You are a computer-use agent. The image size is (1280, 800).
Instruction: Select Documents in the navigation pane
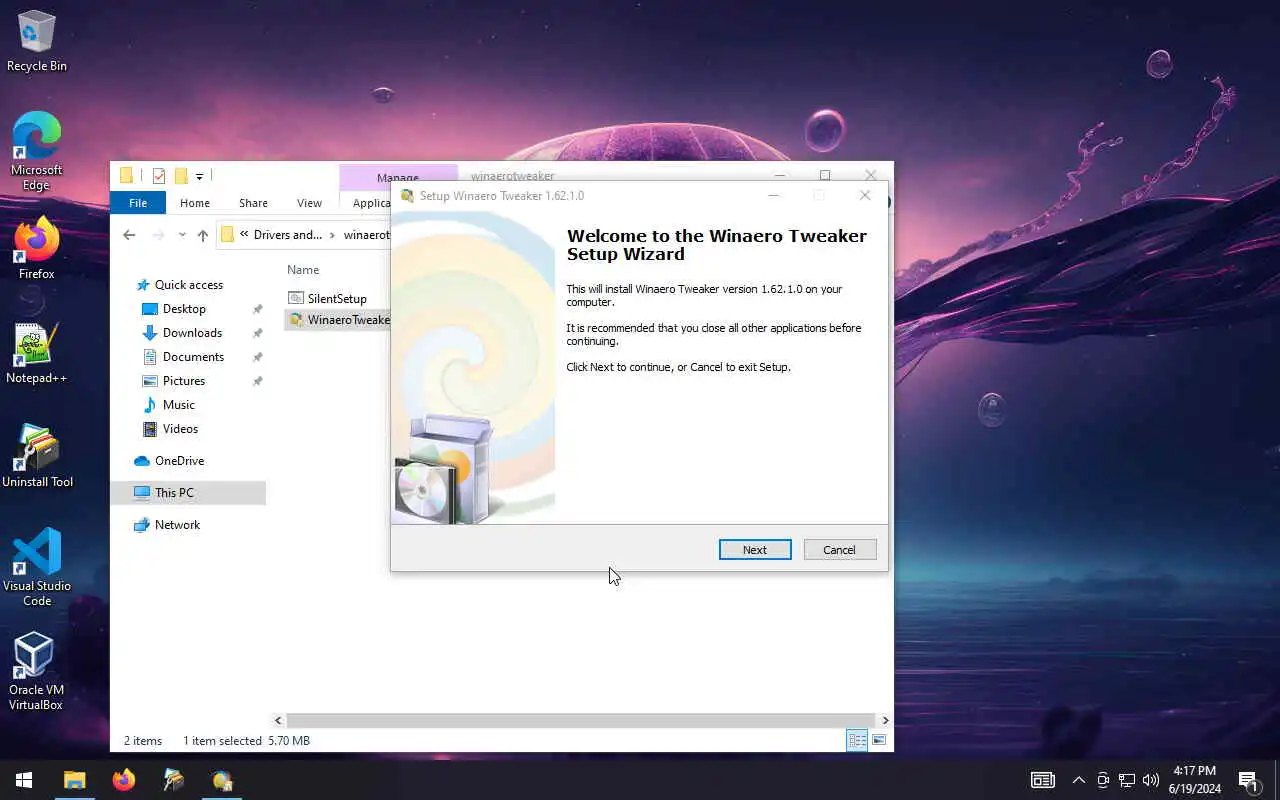(193, 357)
